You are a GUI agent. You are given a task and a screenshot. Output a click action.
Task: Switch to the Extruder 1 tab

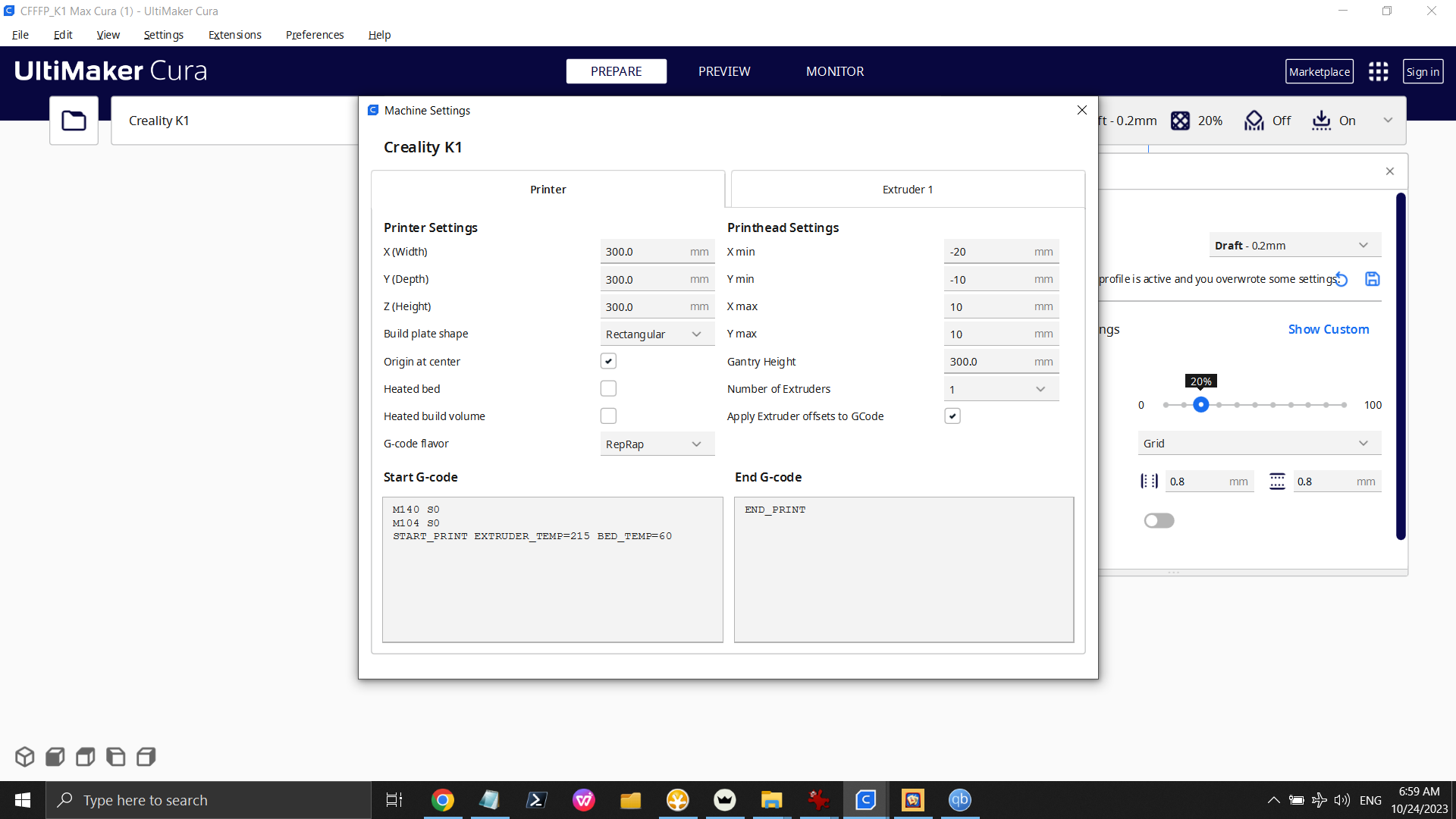pyautogui.click(x=907, y=190)
